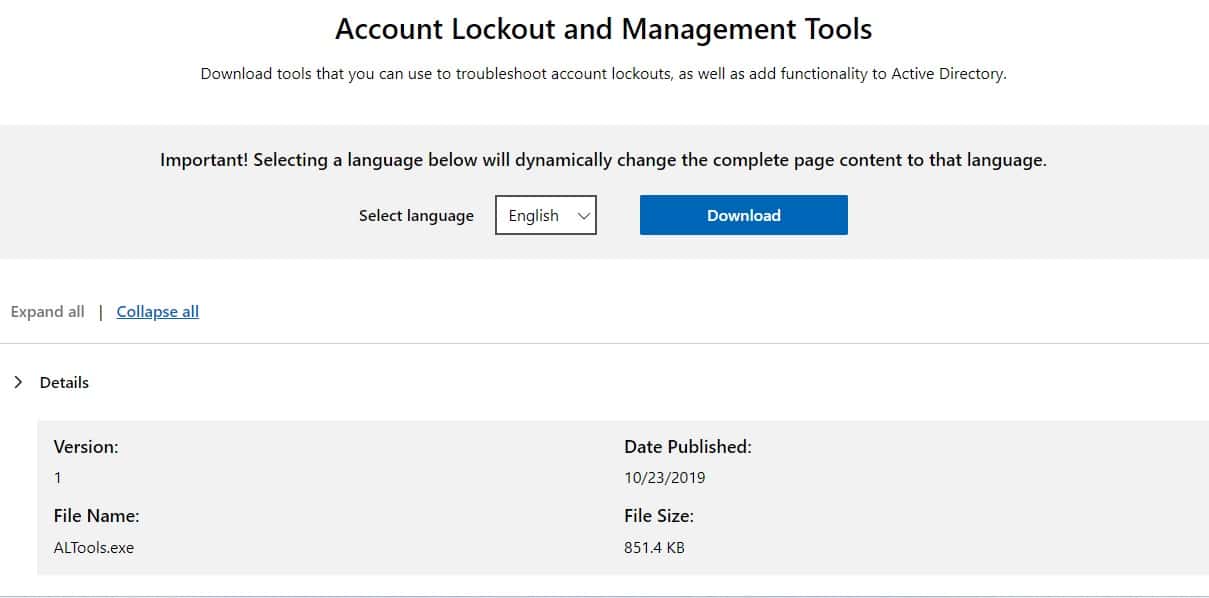Click the version value 1
This screenshot has height=598, width=1209.
(x=57, y=478)
